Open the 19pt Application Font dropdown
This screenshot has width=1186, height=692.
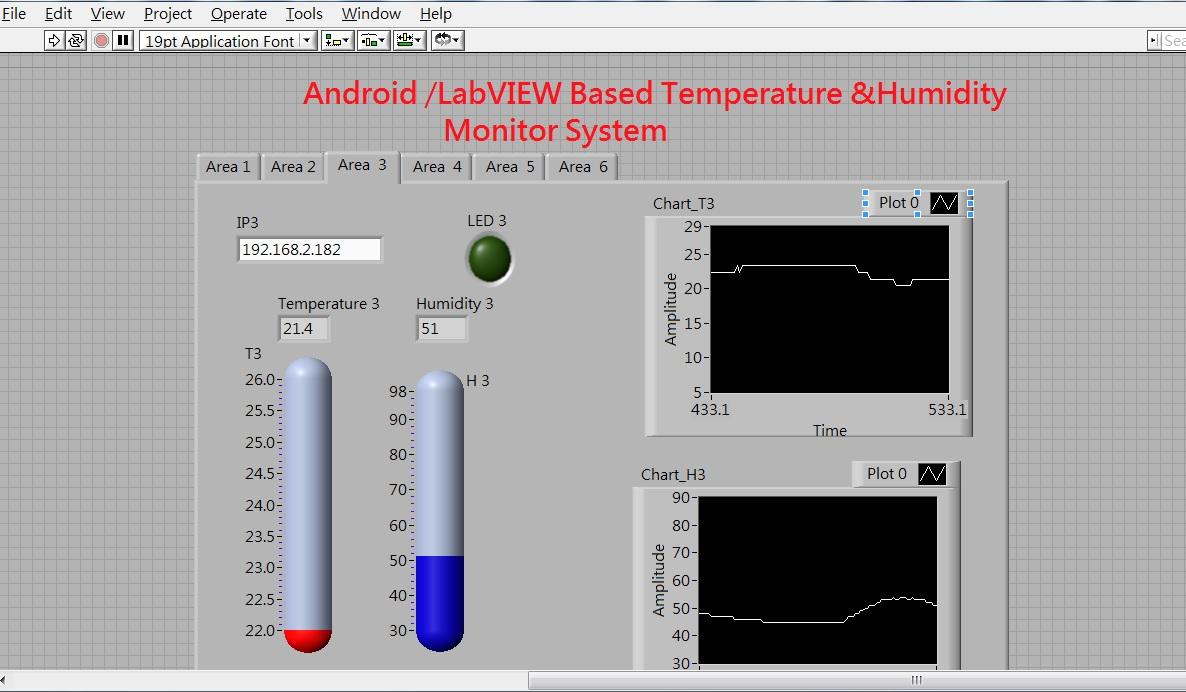click(228, 41)
